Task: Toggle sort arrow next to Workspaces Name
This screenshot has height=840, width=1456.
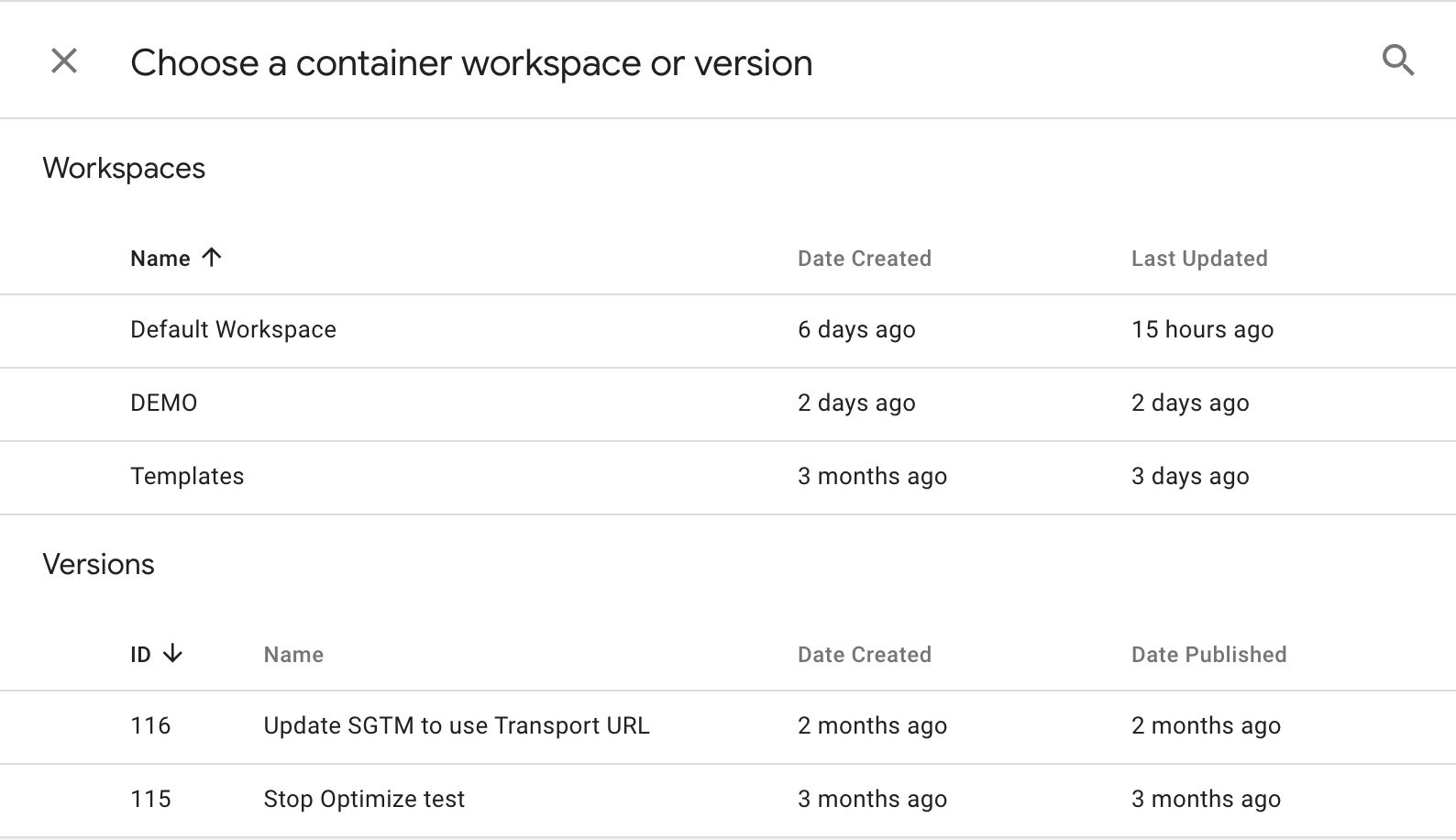Action: pos(212,258)
